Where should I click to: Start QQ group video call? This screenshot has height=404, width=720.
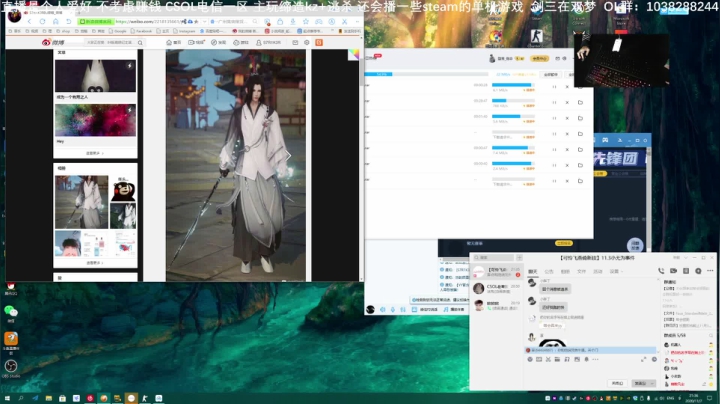tap(673, 271)
